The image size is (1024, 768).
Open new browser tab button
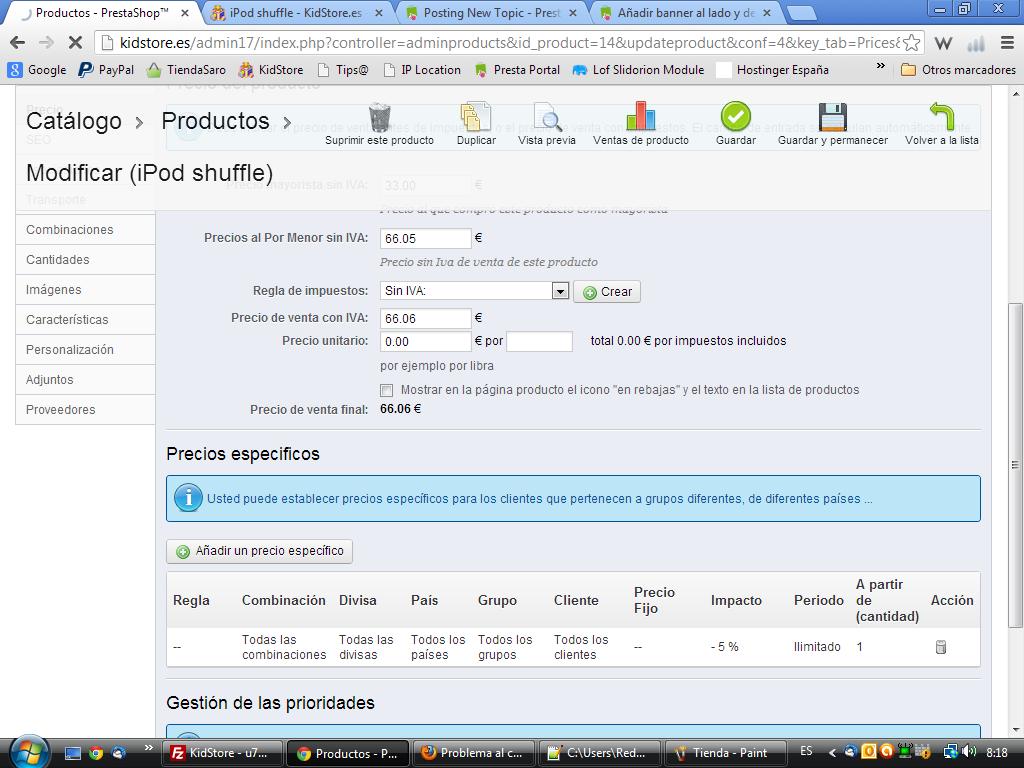801,13
